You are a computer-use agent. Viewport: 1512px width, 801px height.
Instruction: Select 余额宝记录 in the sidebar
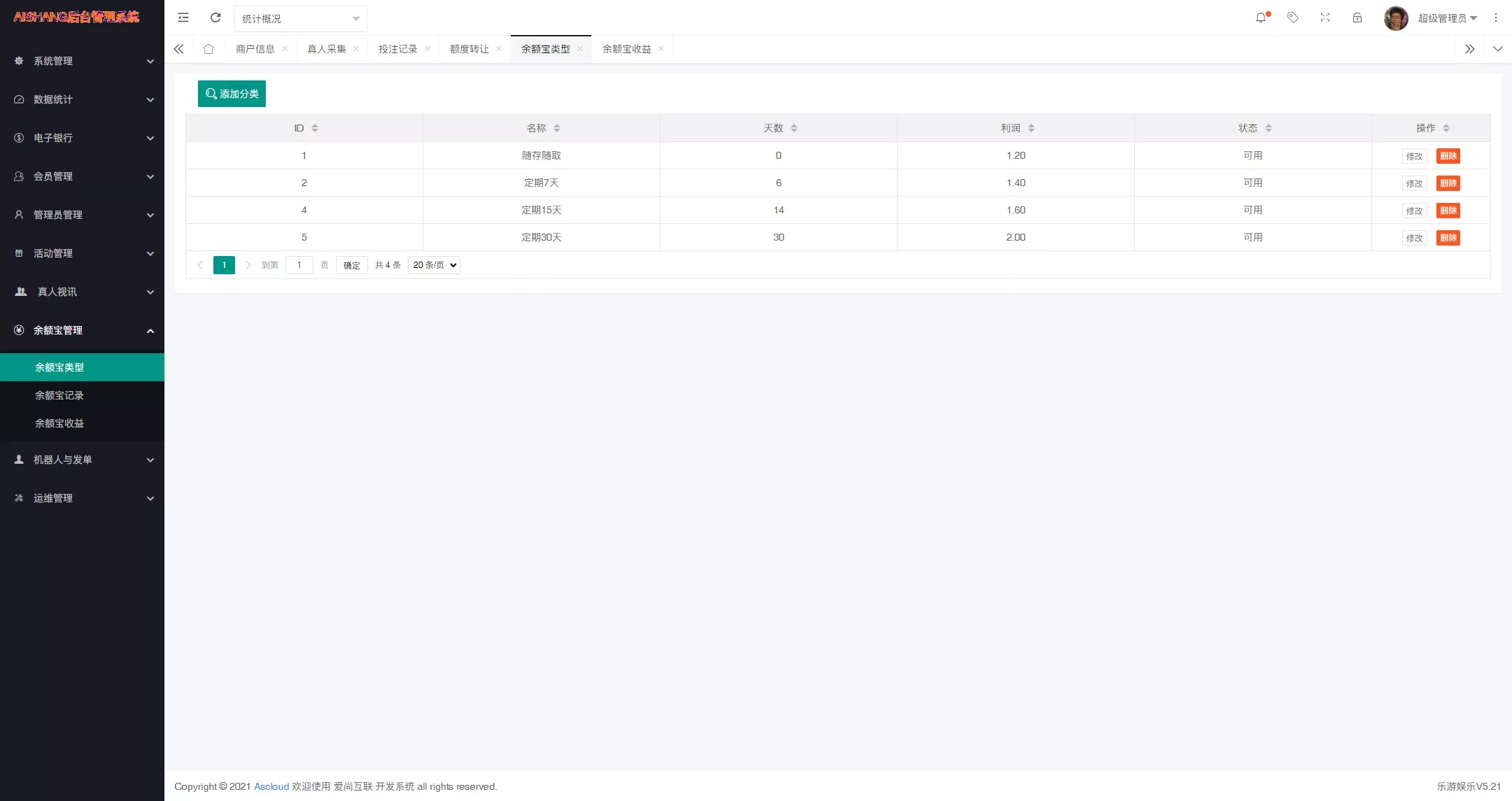tap(59, 395)
